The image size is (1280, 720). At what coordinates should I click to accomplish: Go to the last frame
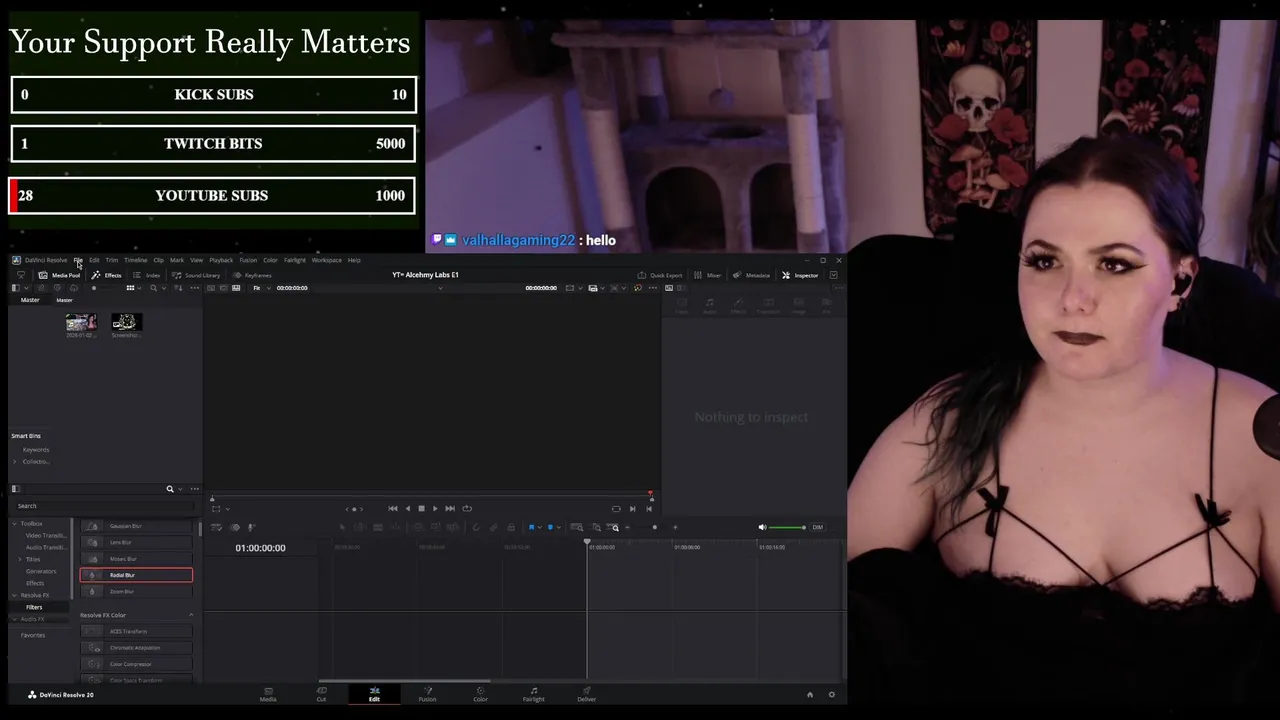[450, 508]
